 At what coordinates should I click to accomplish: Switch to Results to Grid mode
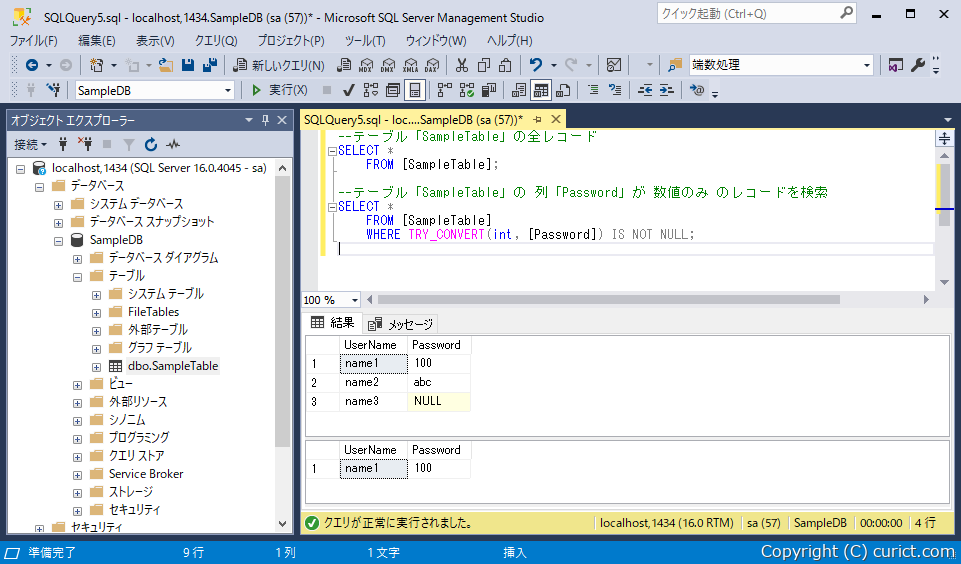click(541, 91)
